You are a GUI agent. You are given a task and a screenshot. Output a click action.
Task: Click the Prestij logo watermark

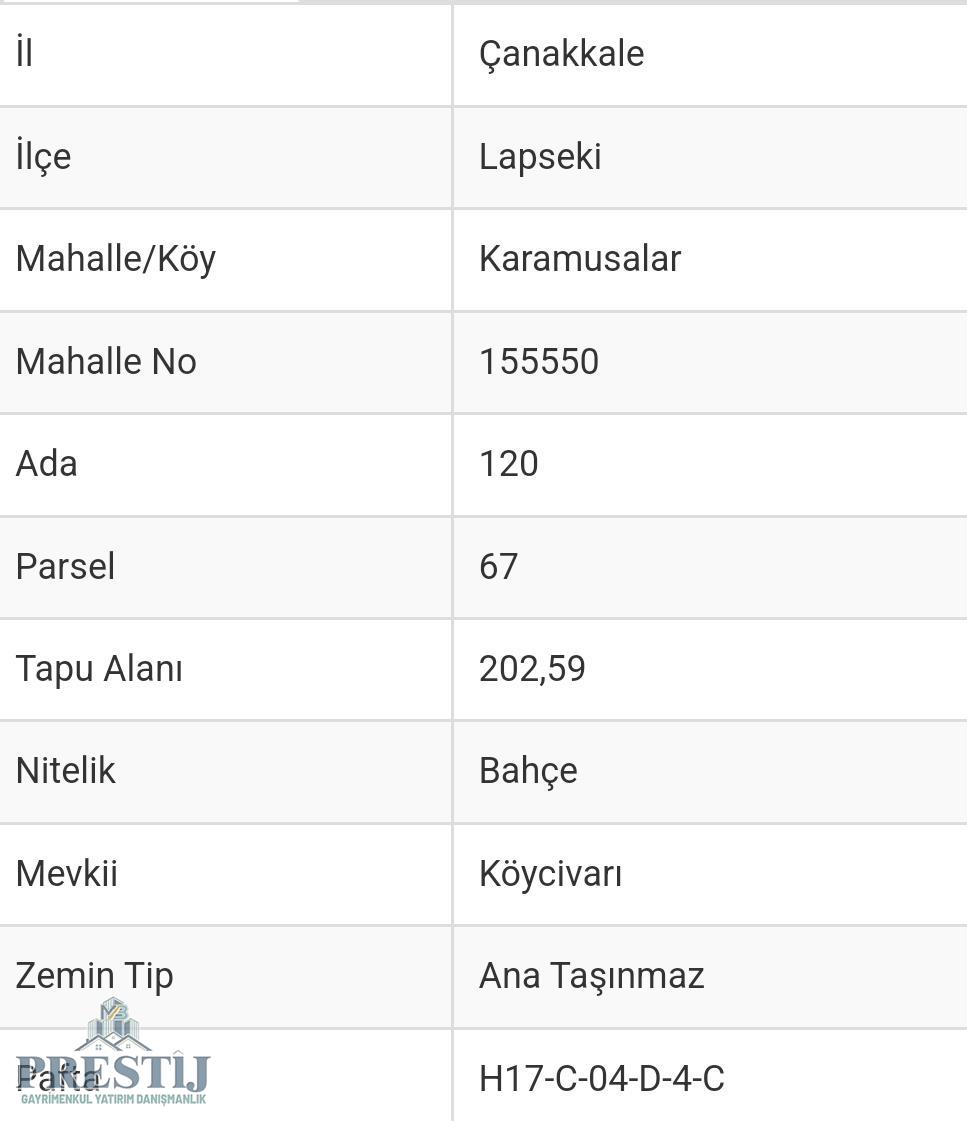point(113,1052)
